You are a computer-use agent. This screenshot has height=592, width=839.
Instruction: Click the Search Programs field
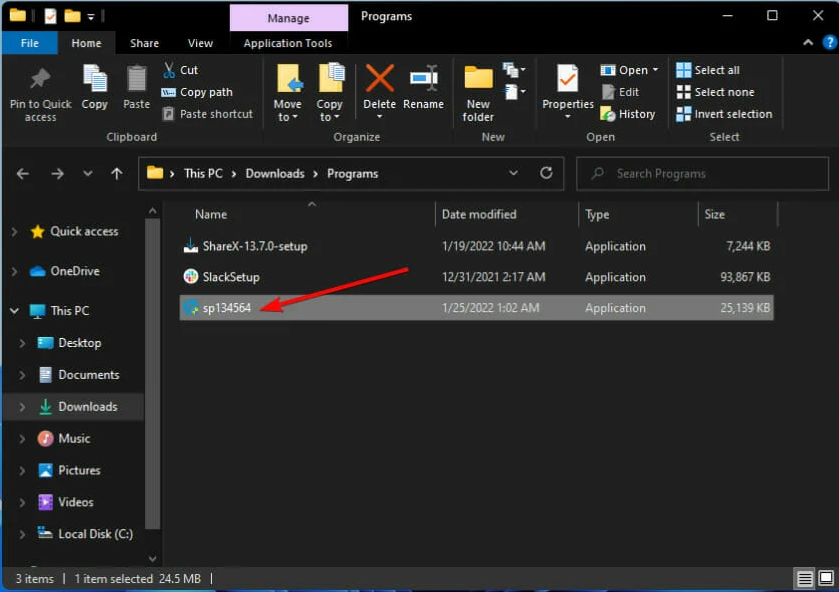702,173
